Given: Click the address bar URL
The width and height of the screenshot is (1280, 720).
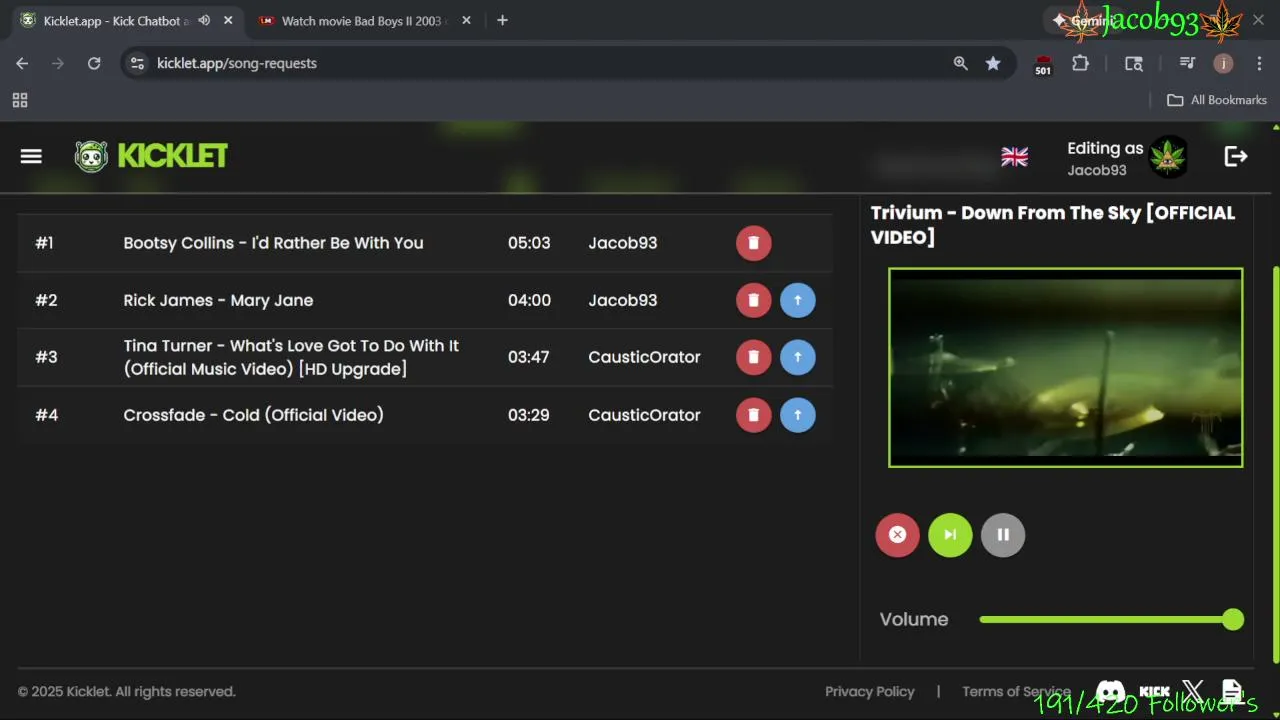Looking at the screenshot, I should pyautogui.click(x=237, y=63).
